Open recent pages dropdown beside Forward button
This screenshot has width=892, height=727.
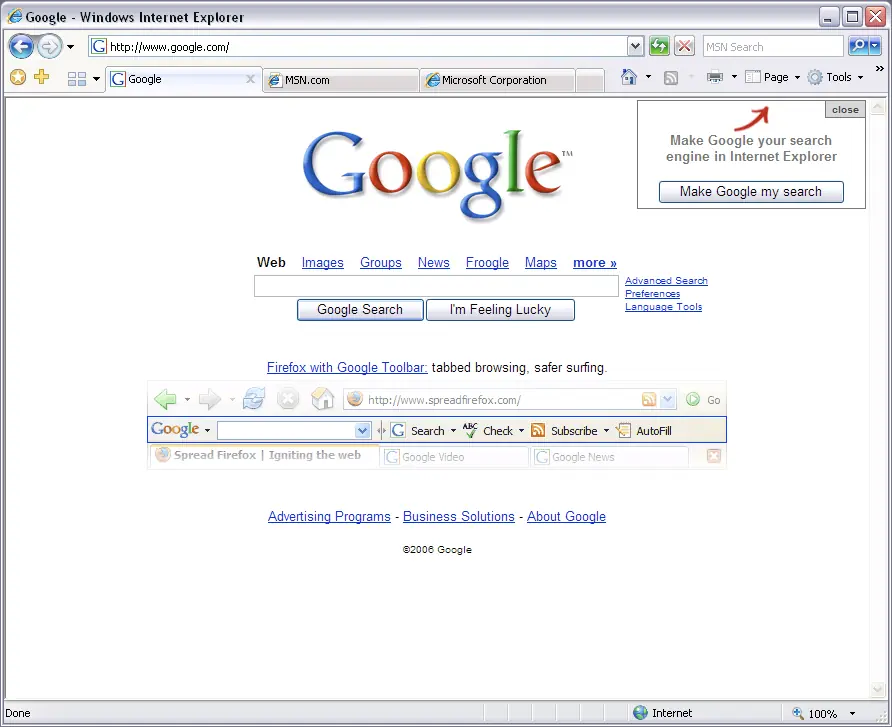coord(71,47)
